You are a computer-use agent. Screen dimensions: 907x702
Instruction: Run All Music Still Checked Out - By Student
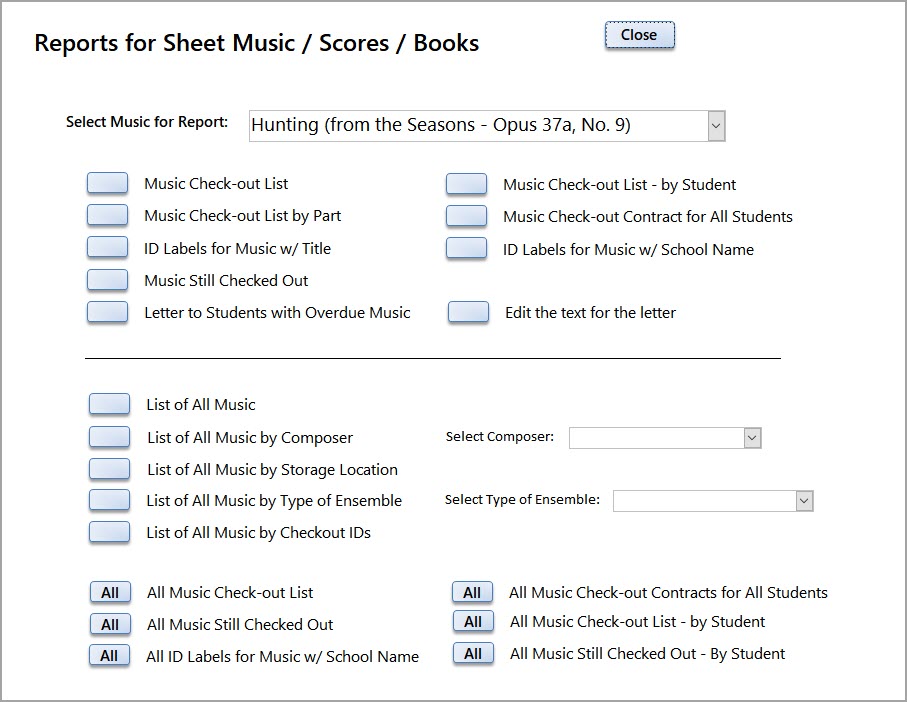click(x=472, y=655)
